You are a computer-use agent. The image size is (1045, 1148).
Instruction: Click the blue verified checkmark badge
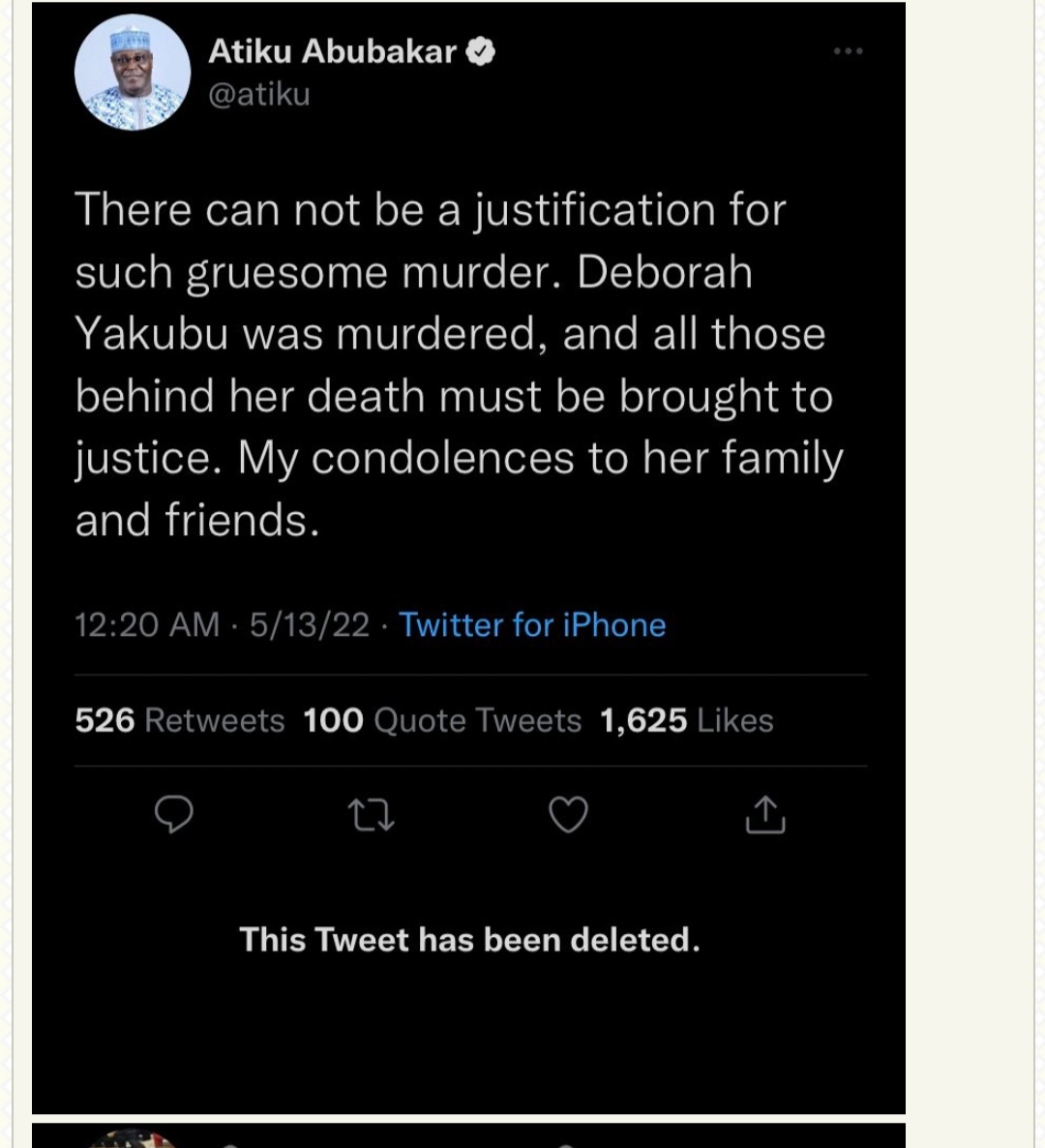[481, 51]
